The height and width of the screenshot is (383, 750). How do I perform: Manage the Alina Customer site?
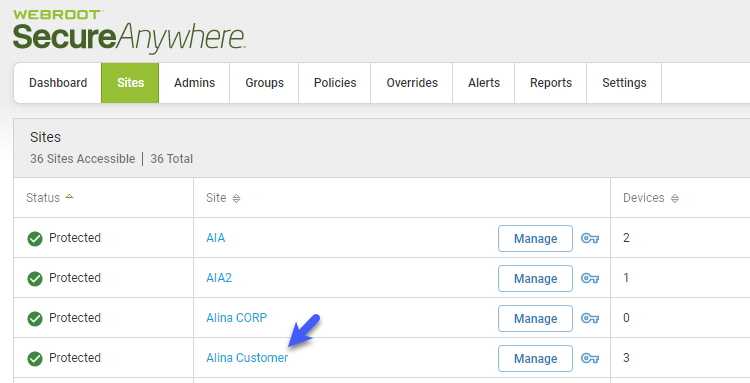pyautogui.click(x=535, y=358)
